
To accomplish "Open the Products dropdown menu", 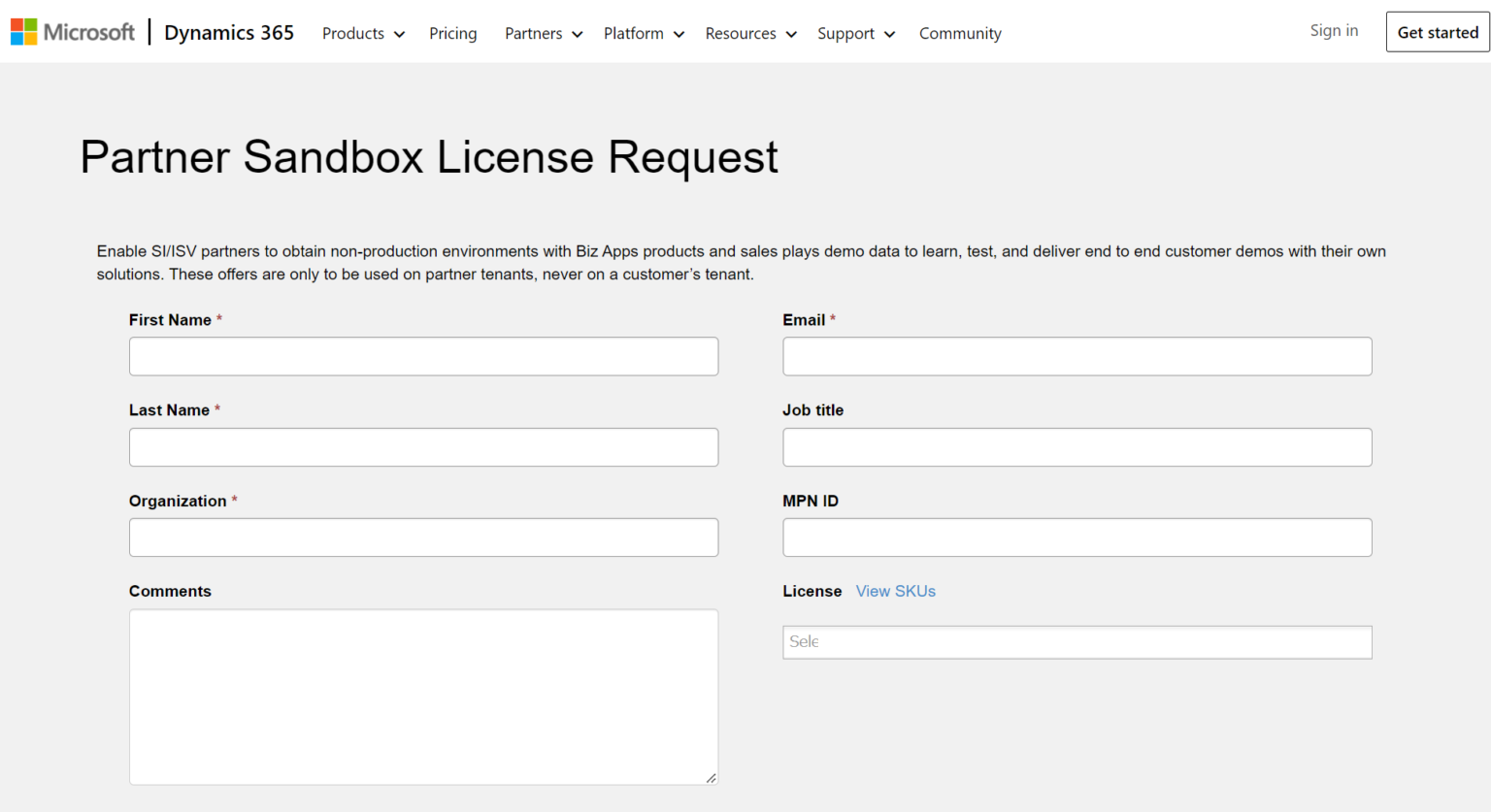I will 362,33.
